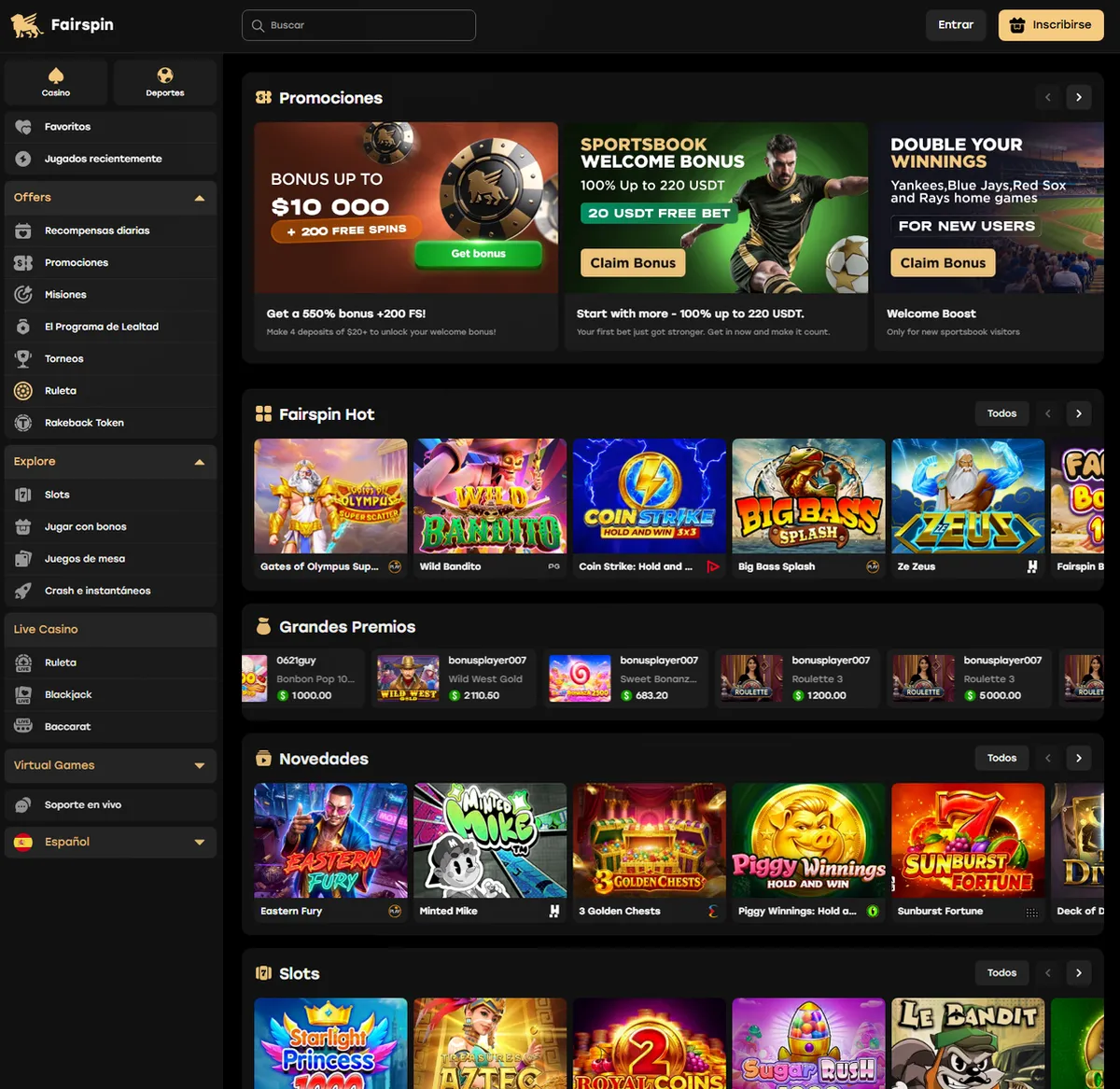This screenshot has width=1120, height=1089.
Task: Open Sunburst Fortune game thumbnail
Action: pos(968,841)
